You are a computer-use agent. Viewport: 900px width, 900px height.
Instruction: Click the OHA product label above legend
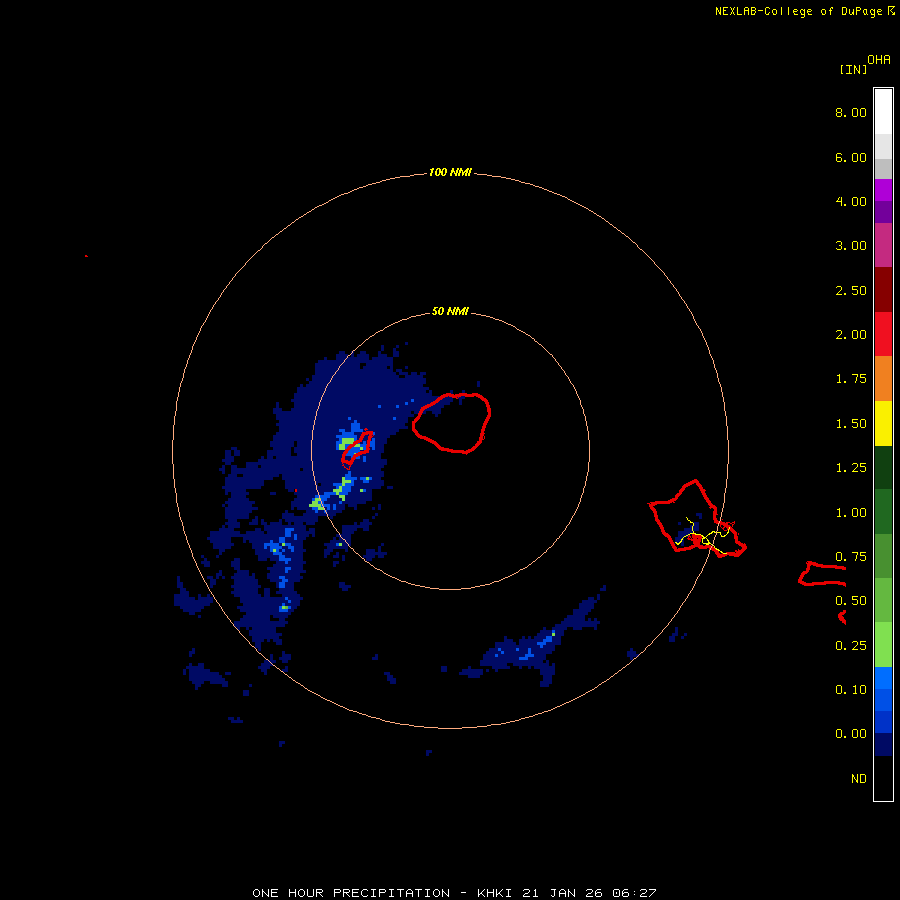[879, 60]
